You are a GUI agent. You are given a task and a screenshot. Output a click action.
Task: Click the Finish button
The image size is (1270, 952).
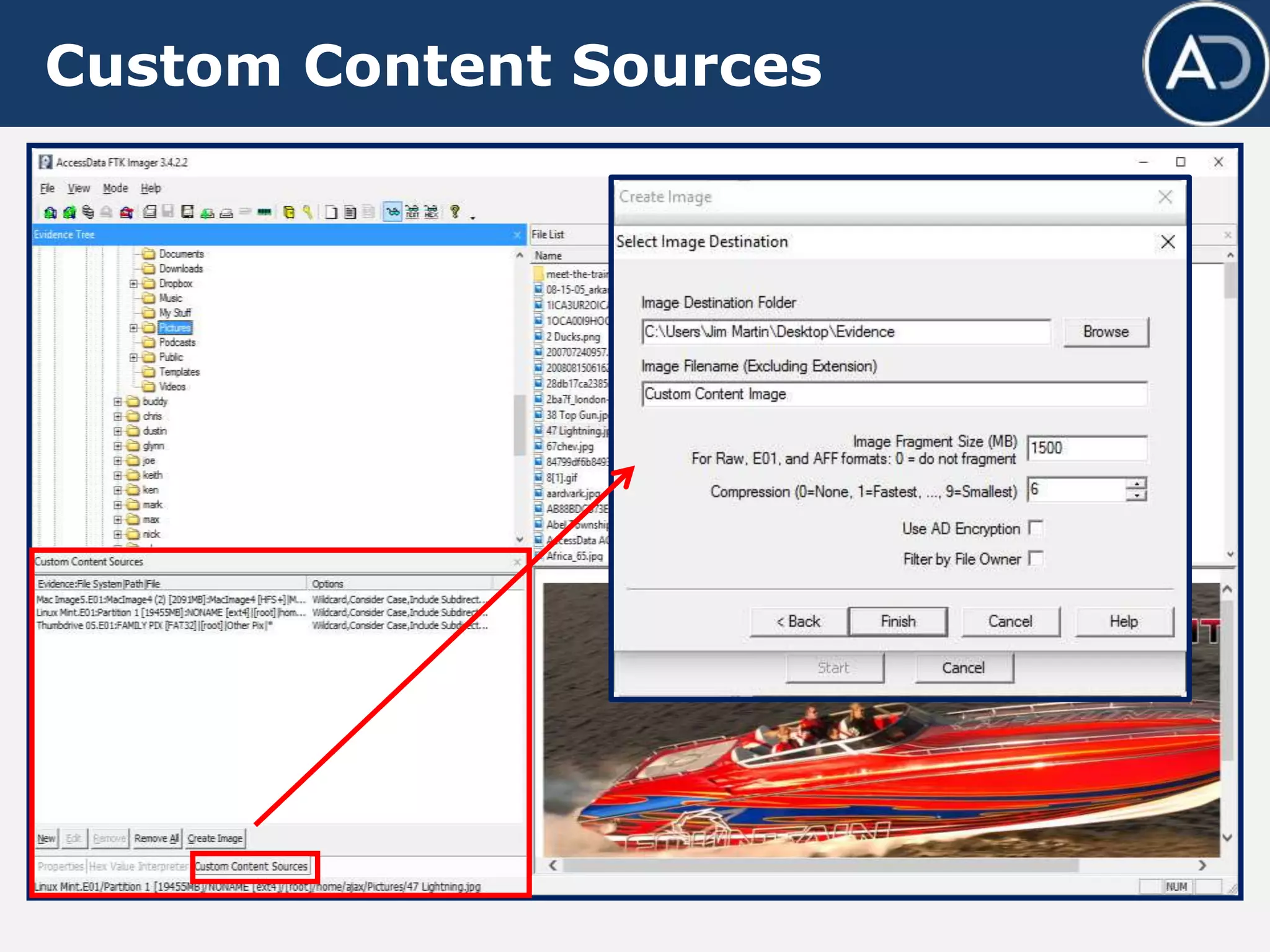pos(897,621)
